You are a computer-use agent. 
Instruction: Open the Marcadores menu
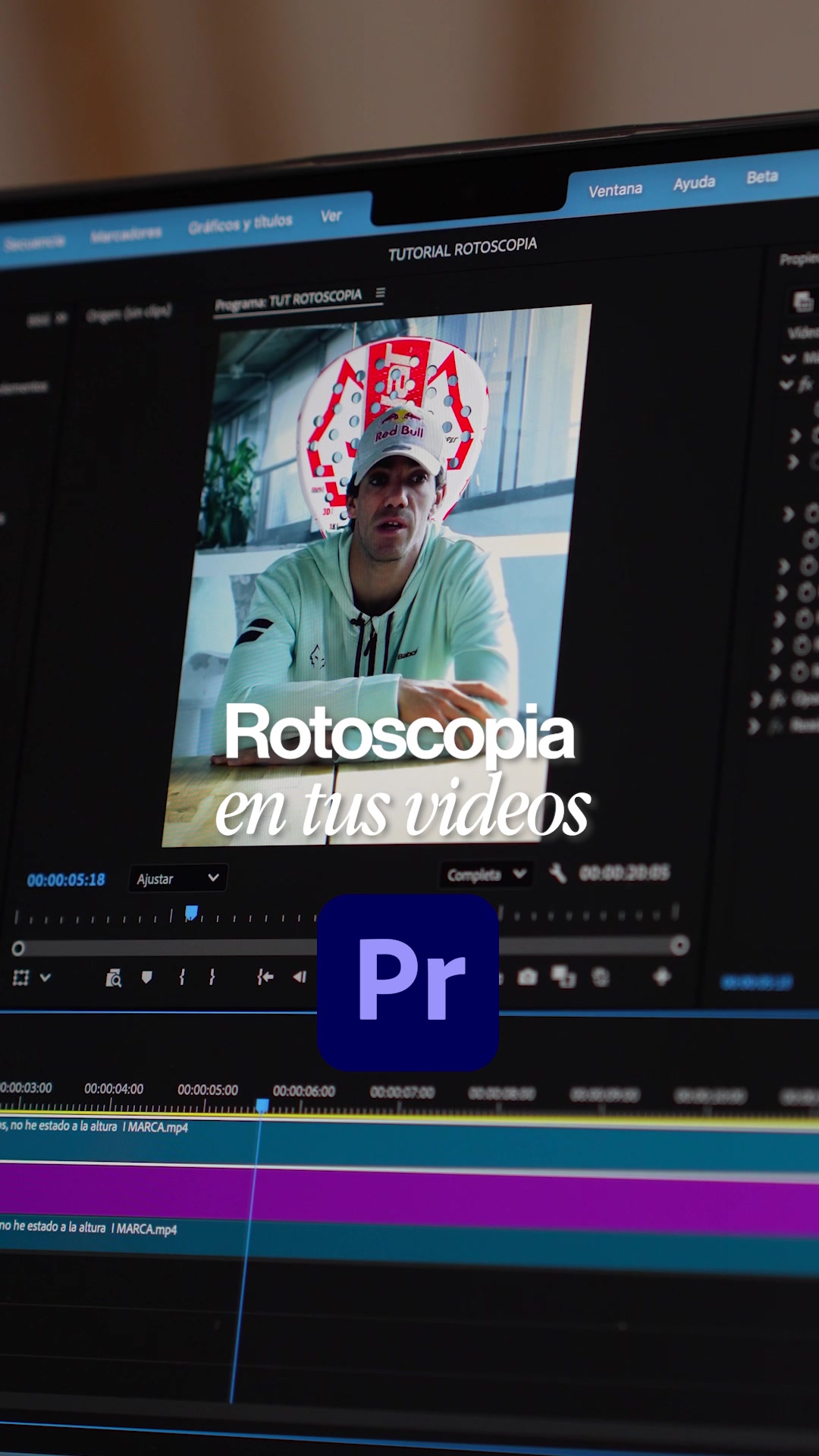pyautogui.click(x=126, y=234)
